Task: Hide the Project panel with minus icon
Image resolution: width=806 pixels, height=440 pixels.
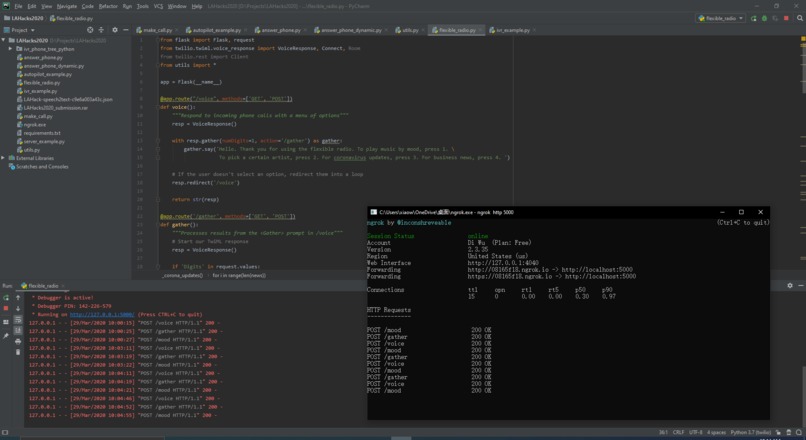Action: (x=125, y=30)
